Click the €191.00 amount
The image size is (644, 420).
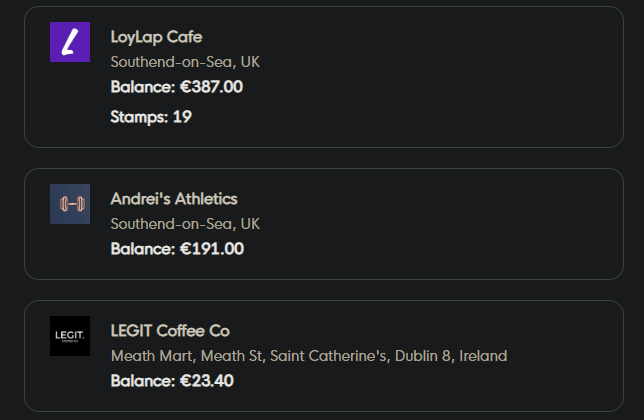tap(211, 249)
